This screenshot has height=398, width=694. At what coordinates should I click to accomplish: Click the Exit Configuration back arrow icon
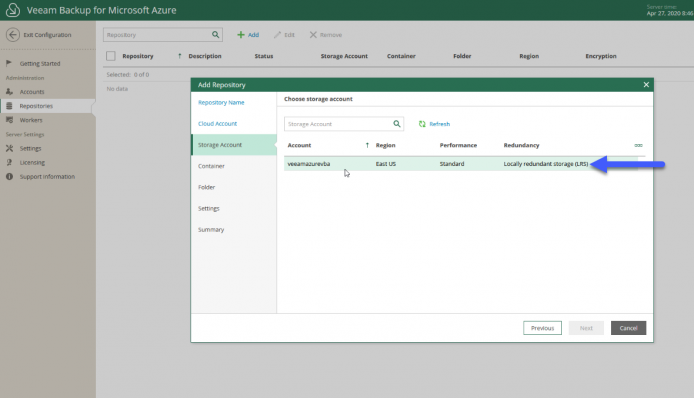pos(13,35)
